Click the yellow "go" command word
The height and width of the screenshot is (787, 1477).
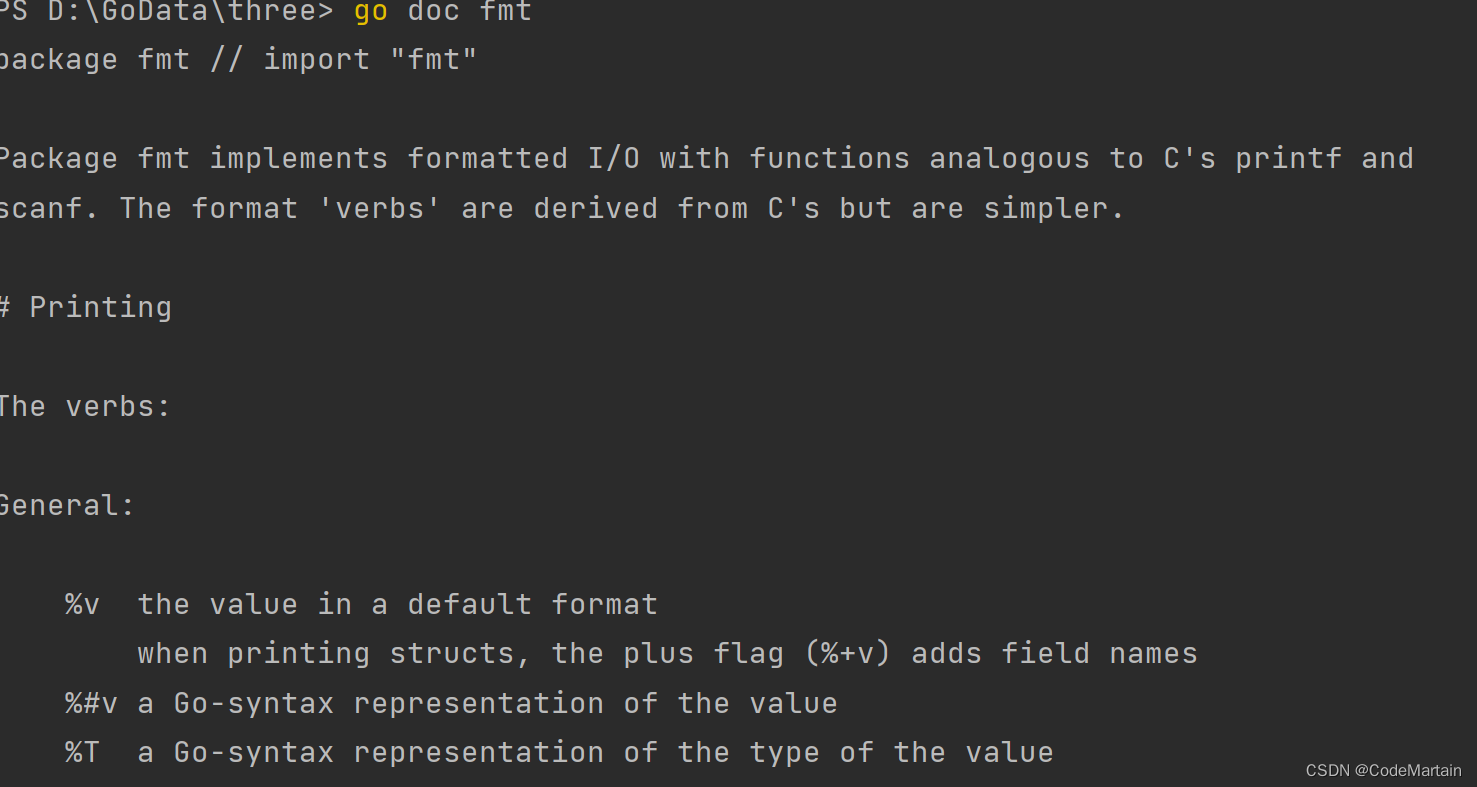tap(370, 12)
